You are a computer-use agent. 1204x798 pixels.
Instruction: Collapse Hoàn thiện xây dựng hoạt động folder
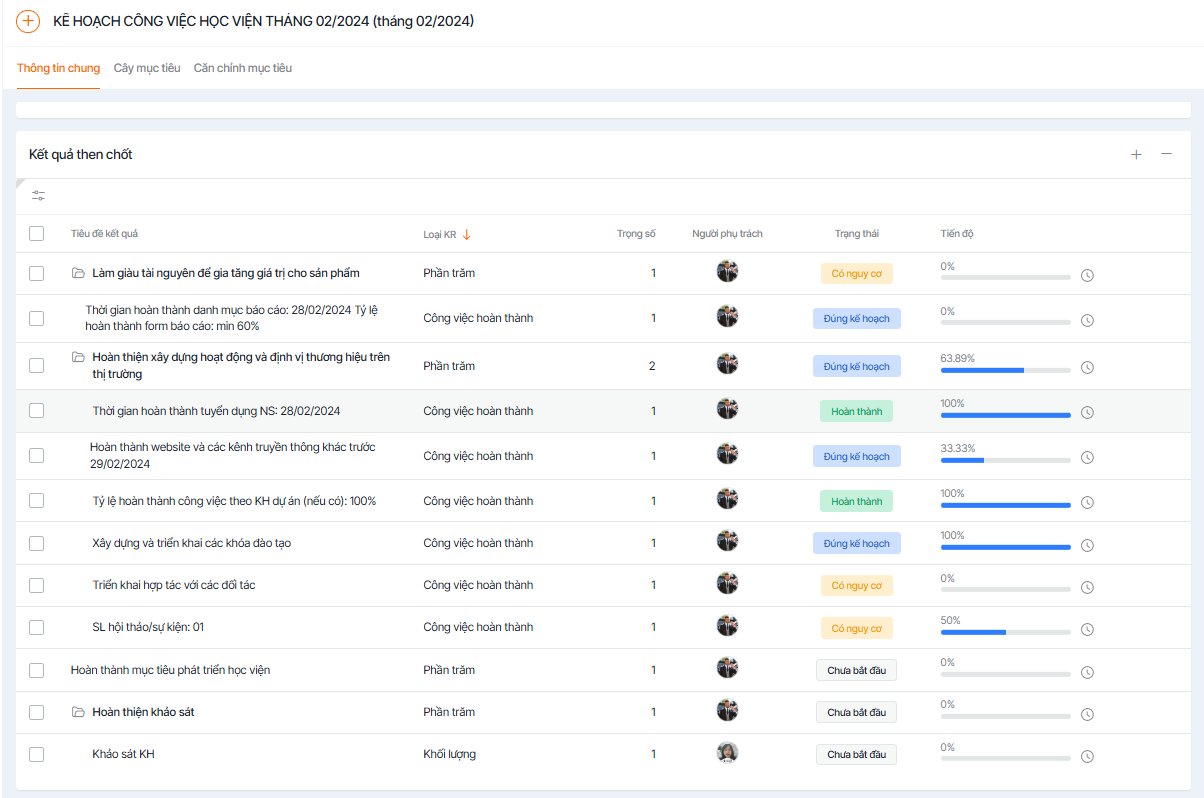point(78,357)
